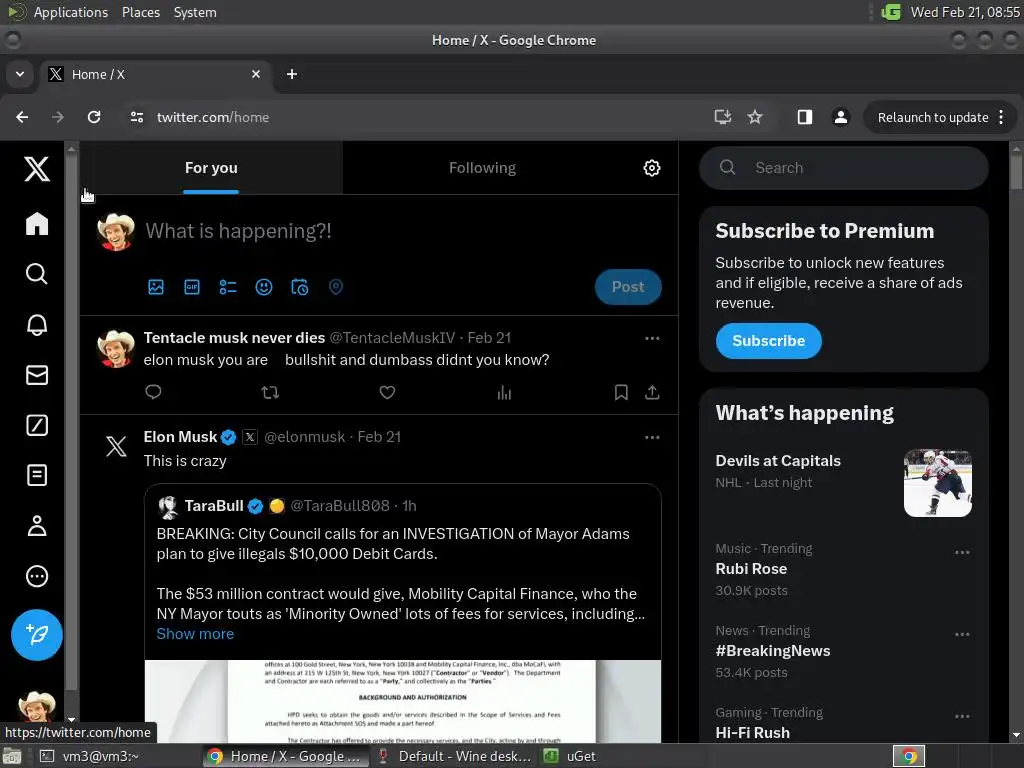Click the Post button
The image size is (1024, 768).
click(x=628, y=287)
